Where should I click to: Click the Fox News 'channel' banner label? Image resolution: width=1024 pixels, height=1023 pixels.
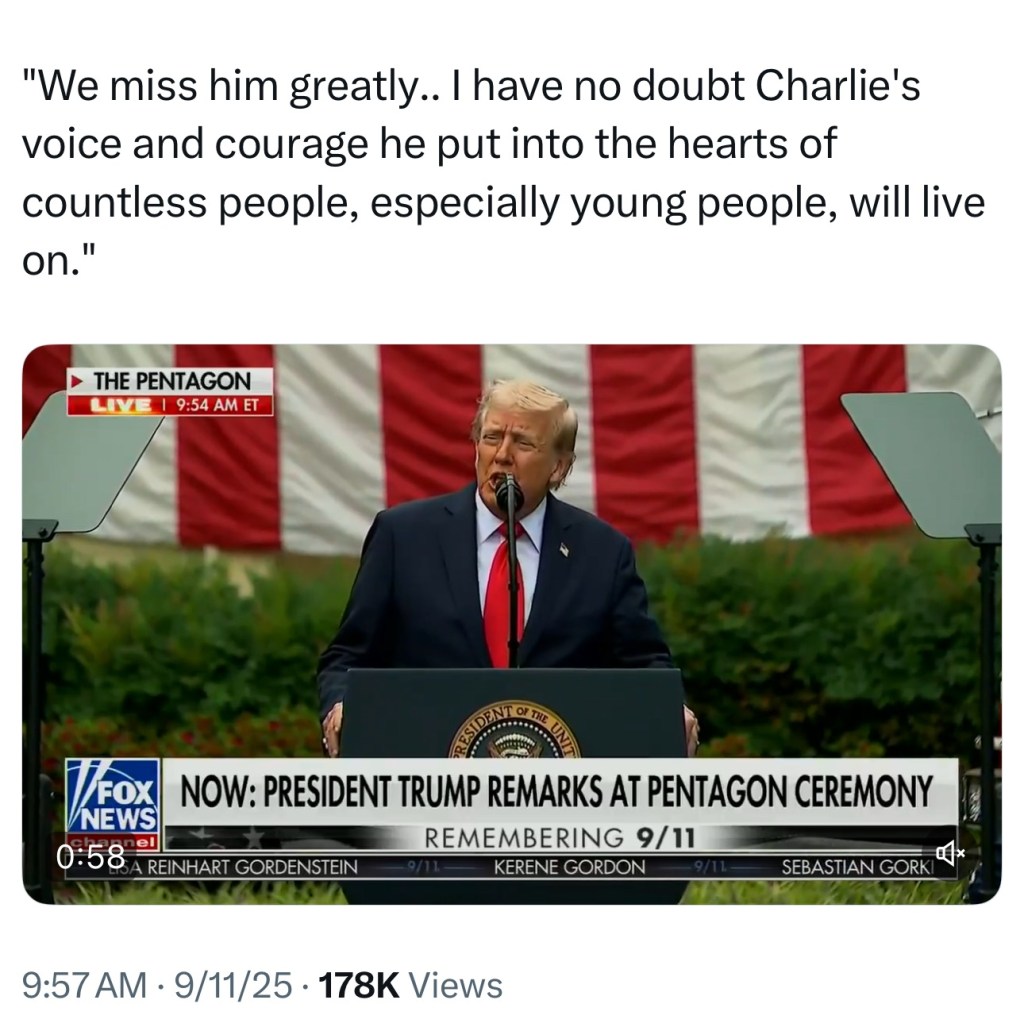(x=114, y=841)
